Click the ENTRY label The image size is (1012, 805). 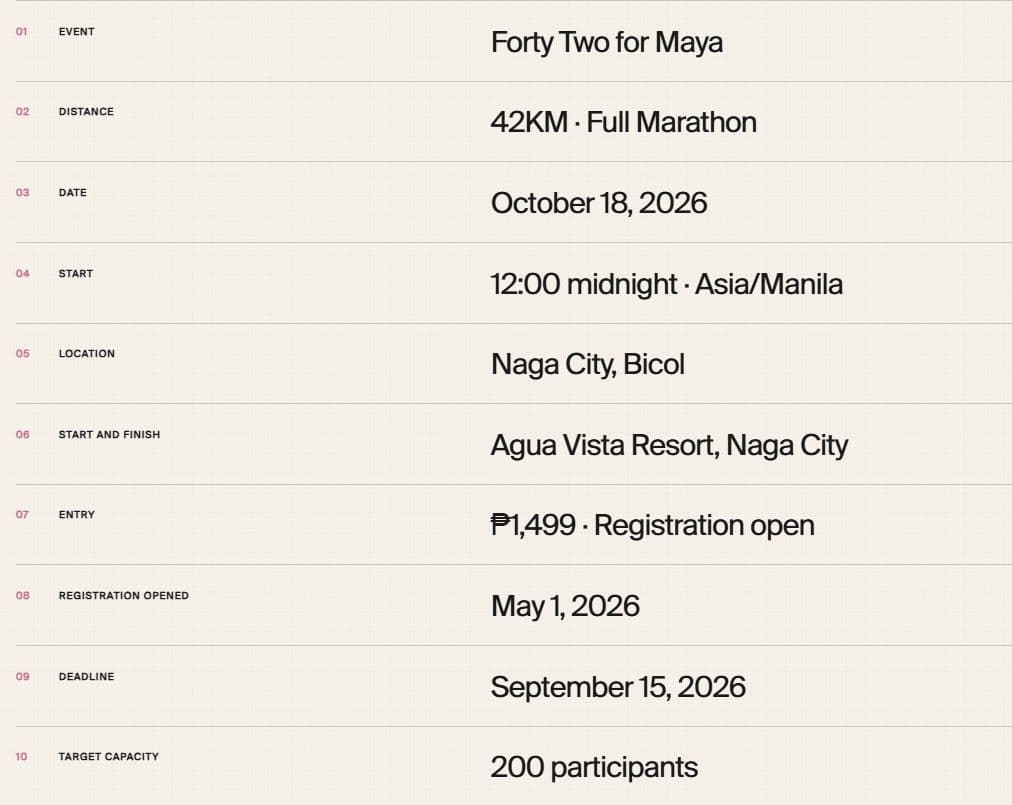coord(76,515)
